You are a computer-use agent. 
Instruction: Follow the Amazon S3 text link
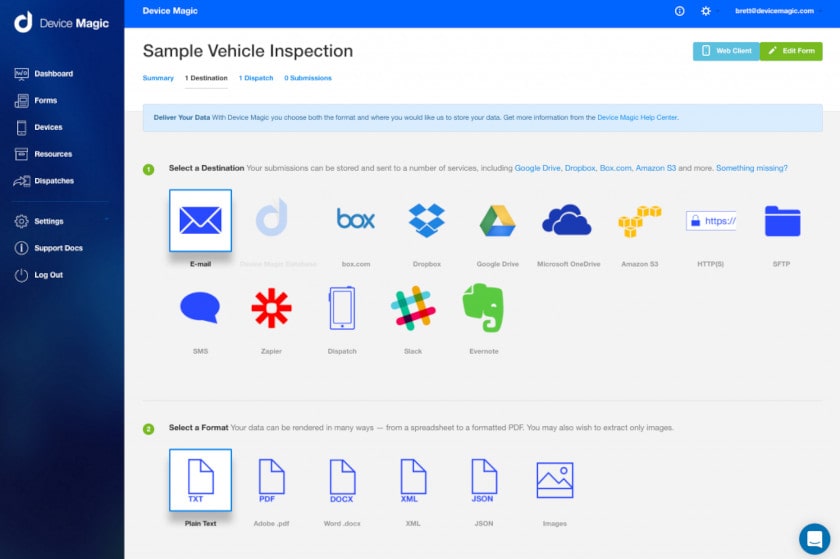(x=656, y=168)
